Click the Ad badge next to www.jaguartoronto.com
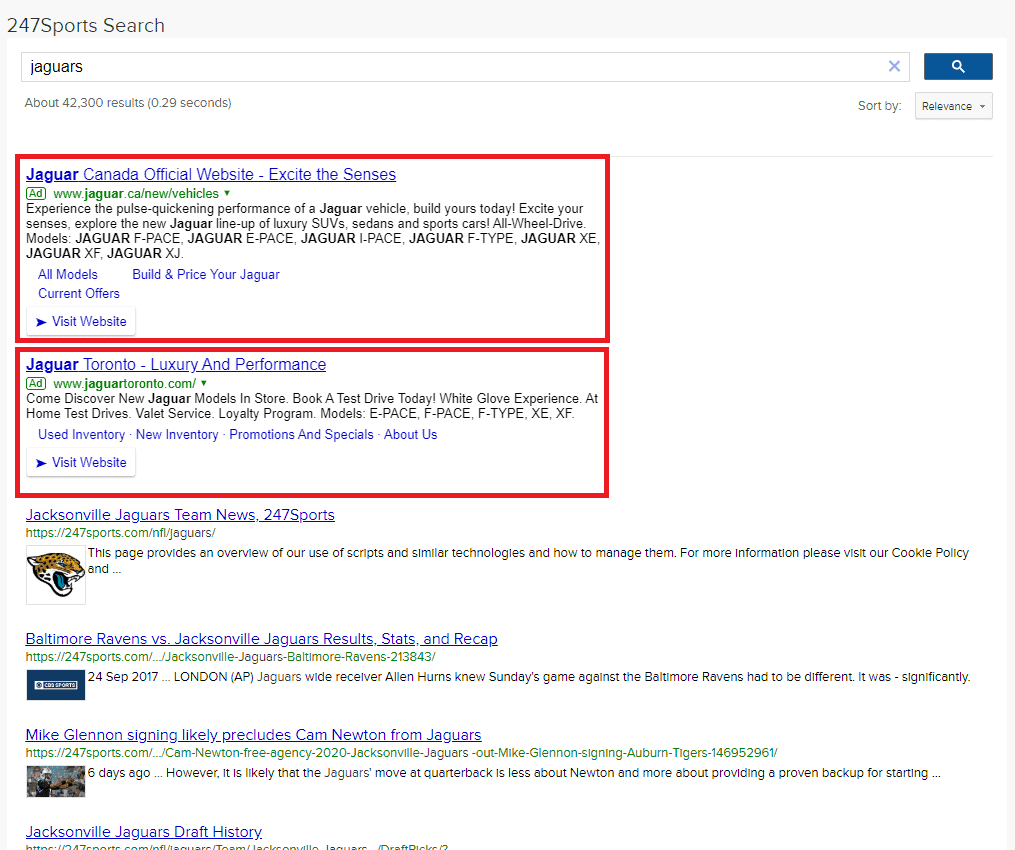This screenshot has width=1015, height=850. pyautogui.click(x=36, y=383)
